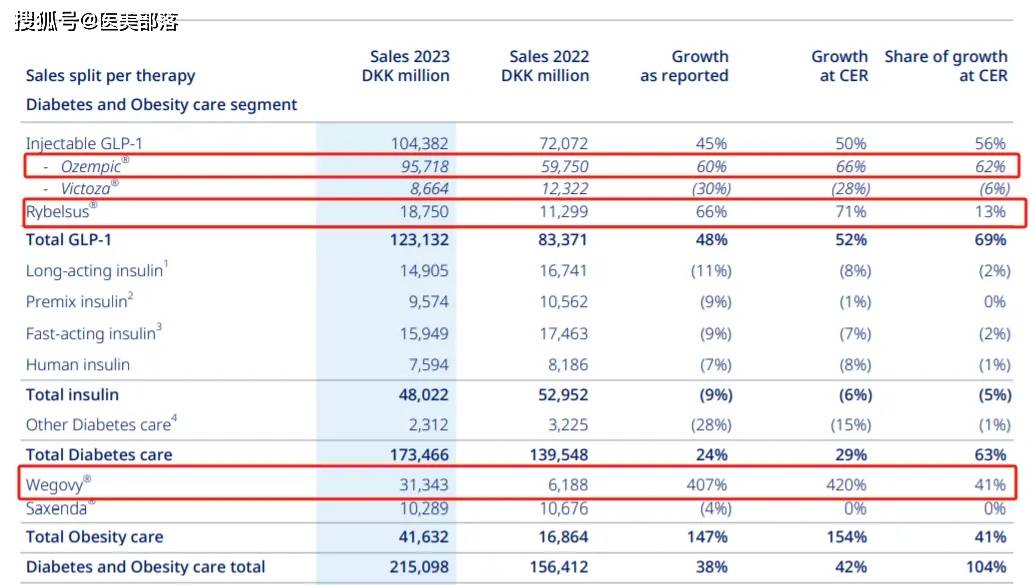
Task: Select the 'Injectable GLP-1' row label
Action: [84, 143]
